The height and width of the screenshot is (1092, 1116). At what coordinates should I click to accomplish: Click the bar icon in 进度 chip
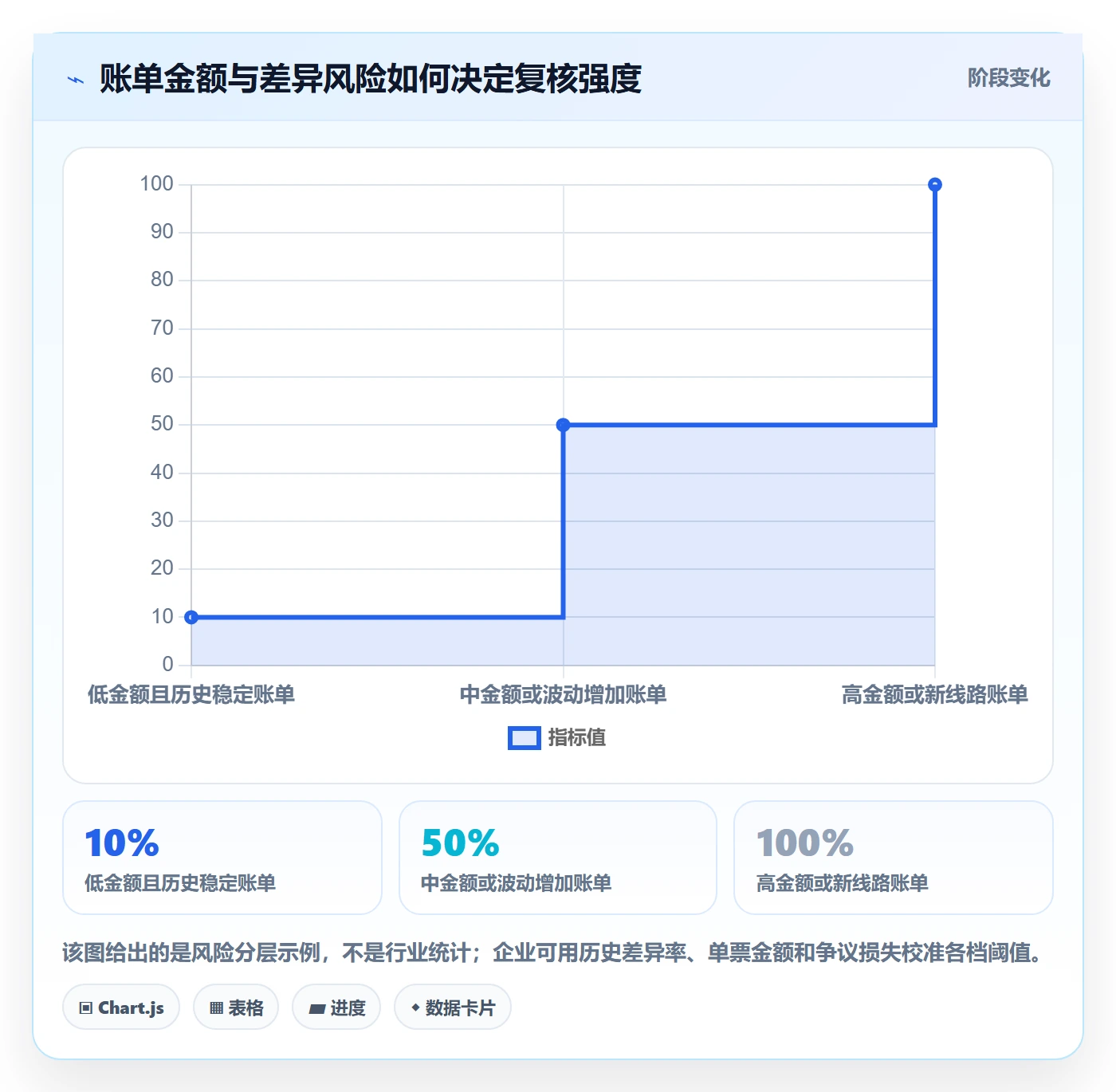317,1009
